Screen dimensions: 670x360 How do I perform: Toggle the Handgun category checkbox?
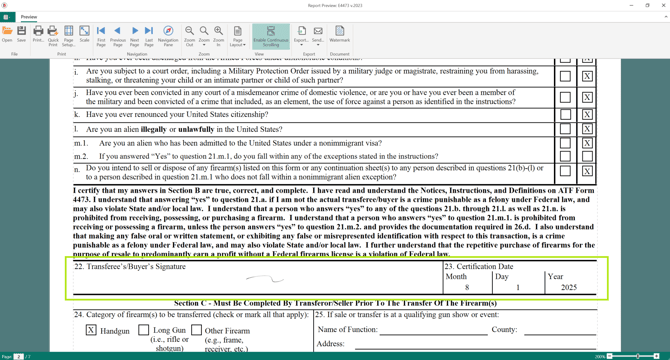91,330
